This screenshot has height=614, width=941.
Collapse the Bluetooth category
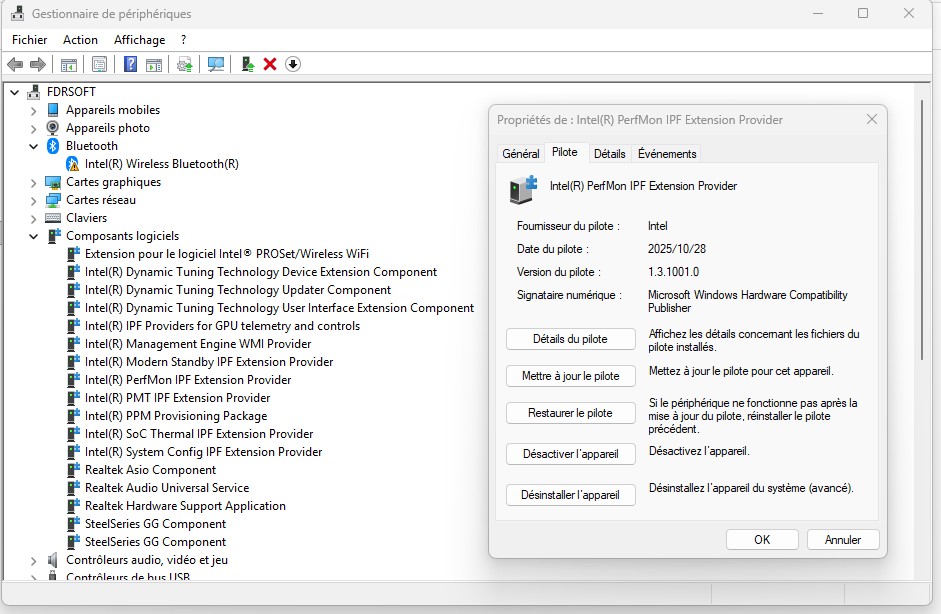point(34,146)
